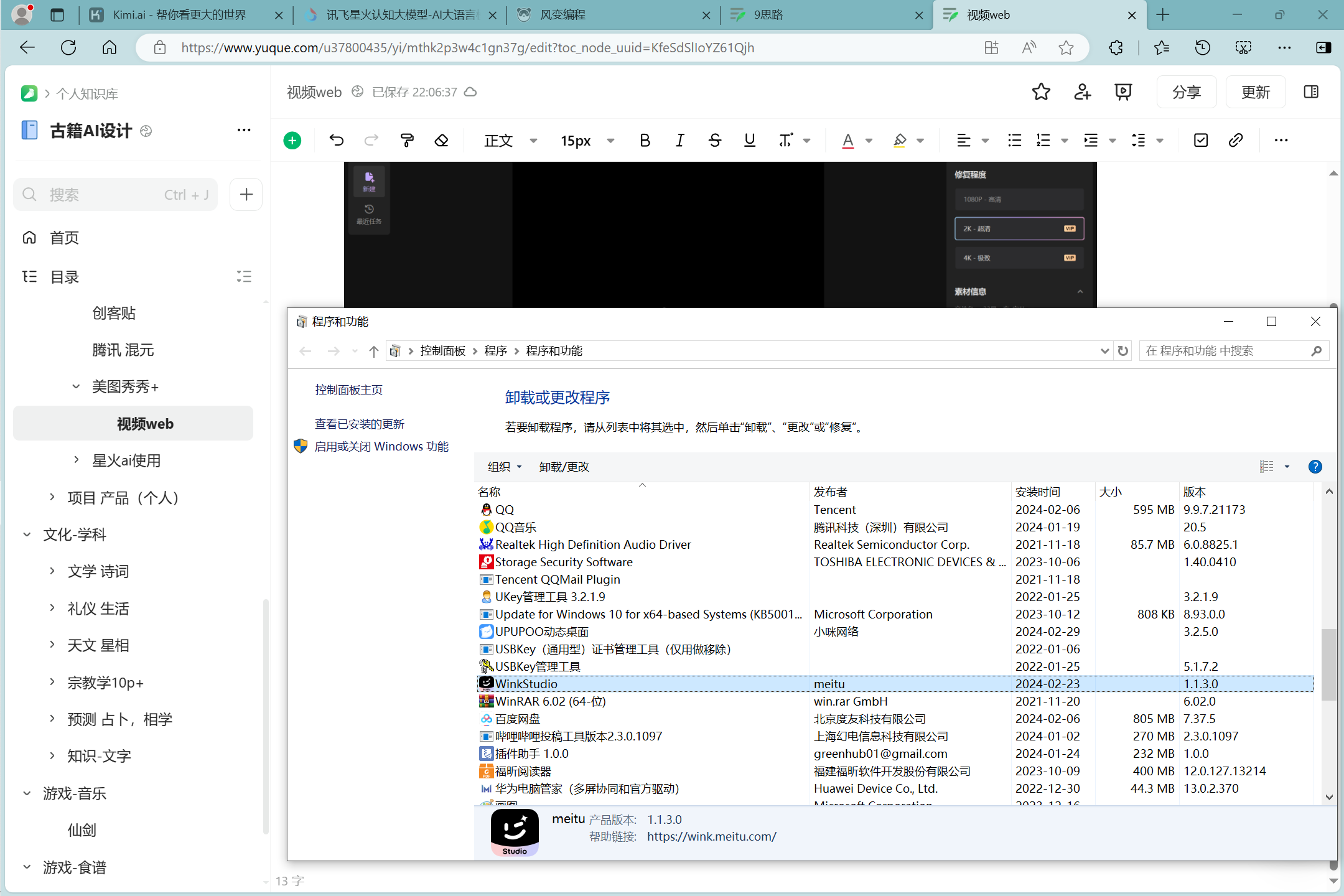Favorite the document with the star icon
The height and width of the screenshot is (896, 1344).
point(1041,92)
